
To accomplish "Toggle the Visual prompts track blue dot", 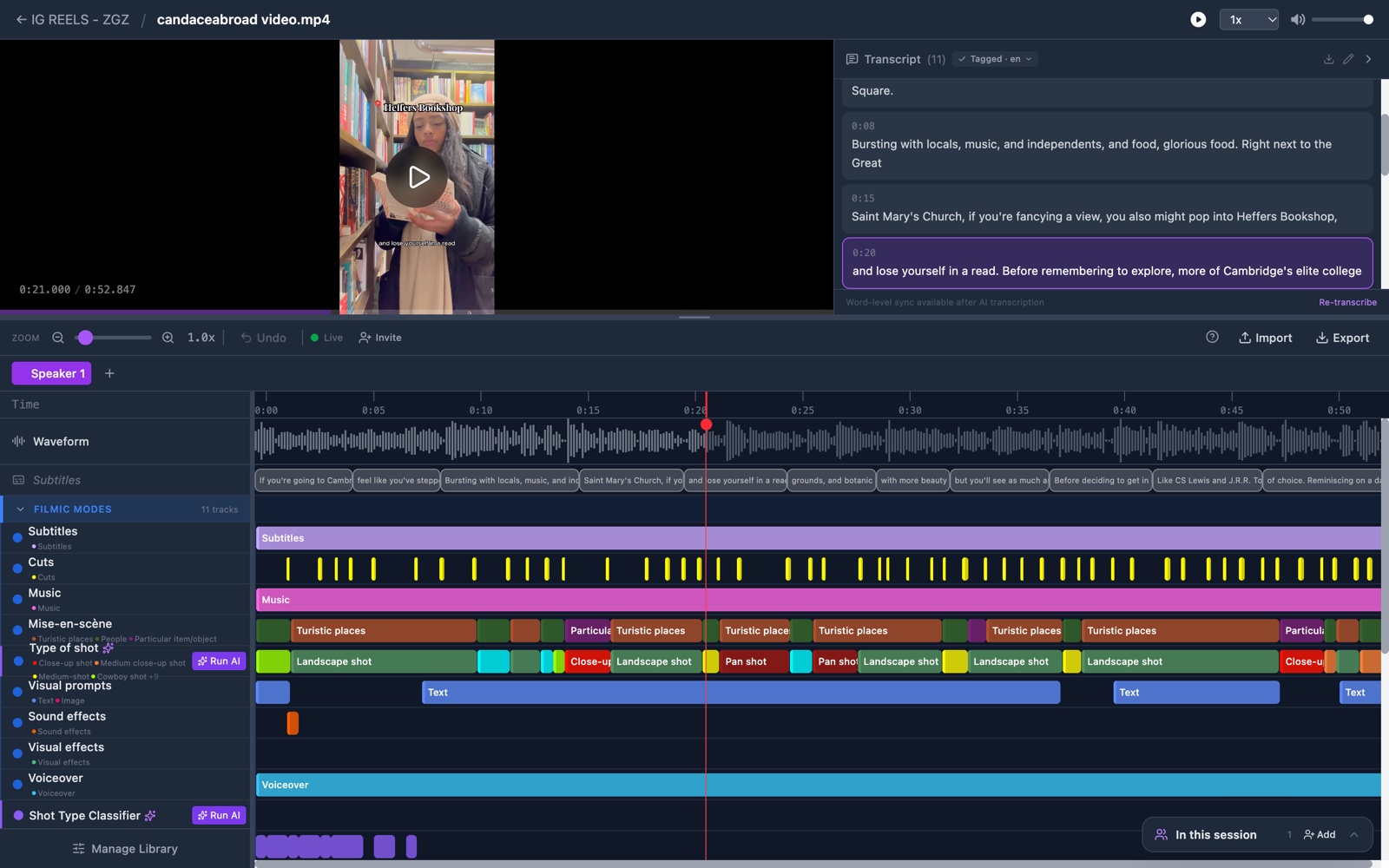I will pyautogui.click(x=17, y=692).
